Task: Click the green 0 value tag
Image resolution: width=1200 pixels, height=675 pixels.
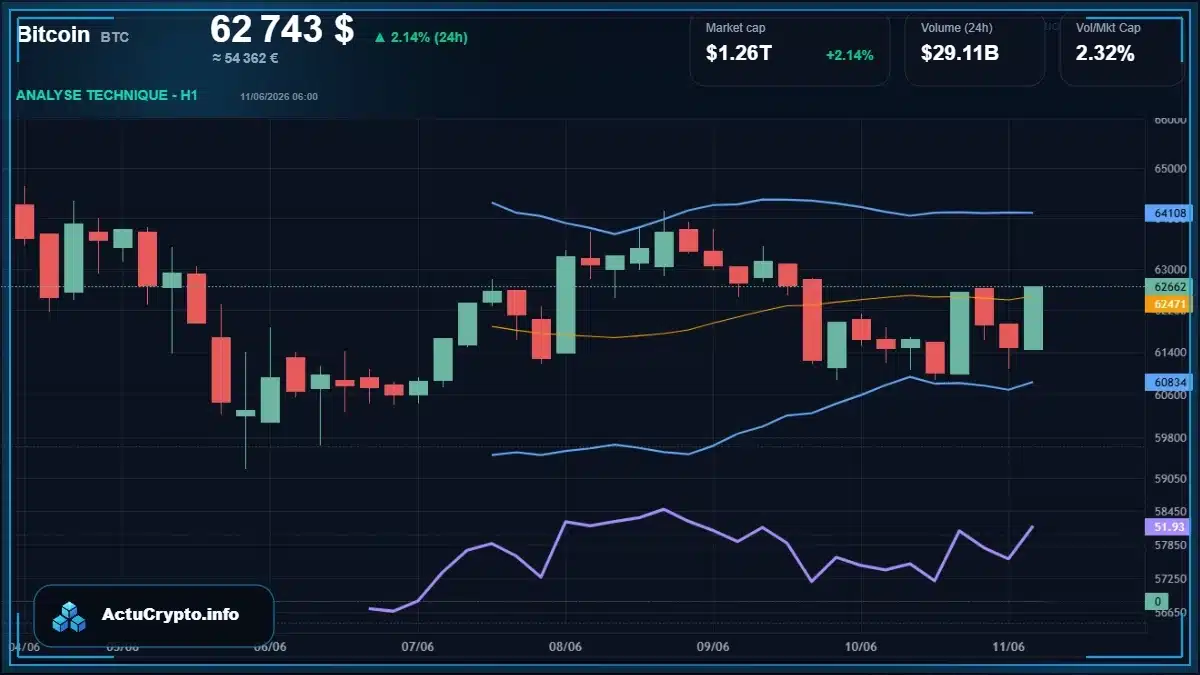Action: (1157, 602)
